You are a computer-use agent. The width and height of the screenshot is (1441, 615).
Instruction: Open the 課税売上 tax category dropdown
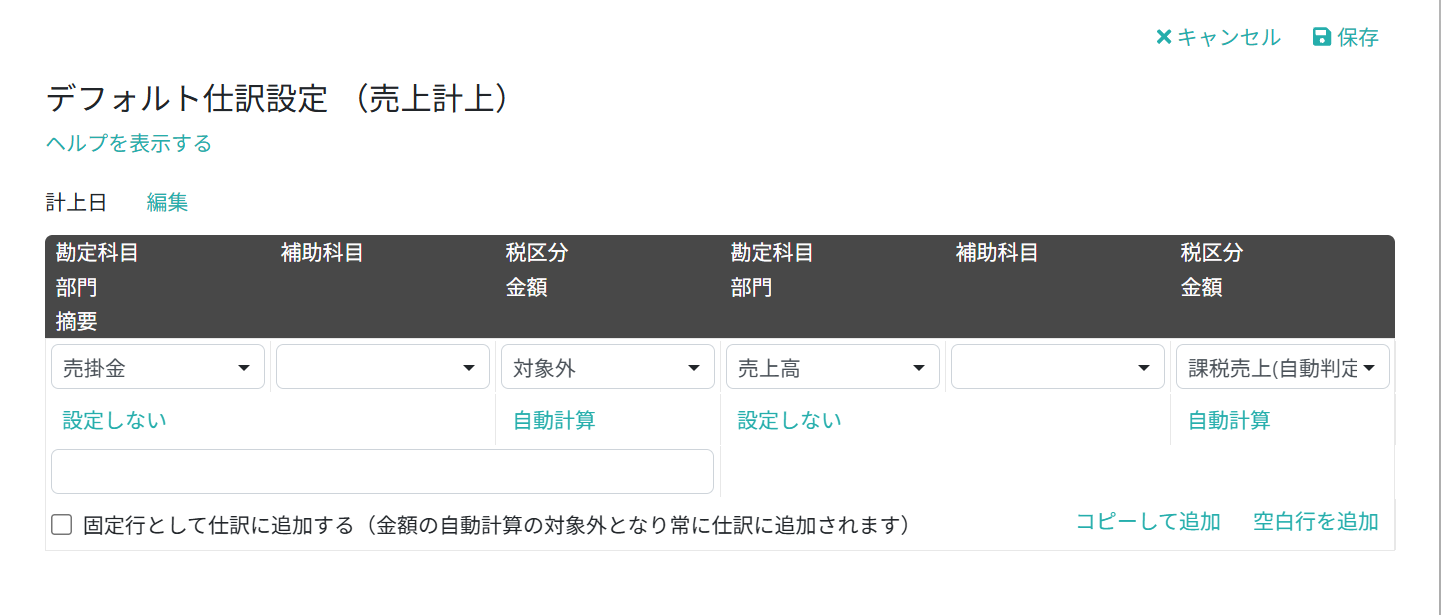(1283, 367)
